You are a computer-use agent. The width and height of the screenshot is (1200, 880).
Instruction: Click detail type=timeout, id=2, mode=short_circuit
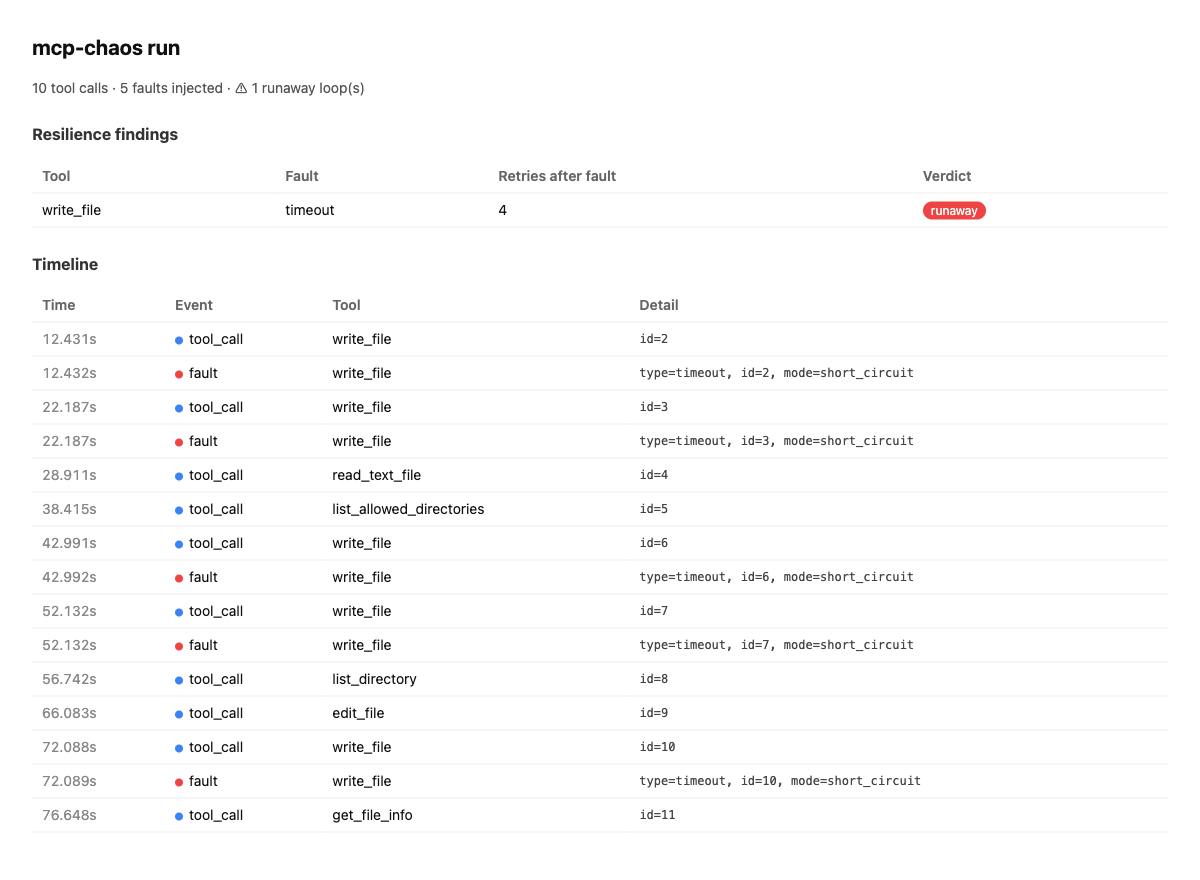coord(777,373)
